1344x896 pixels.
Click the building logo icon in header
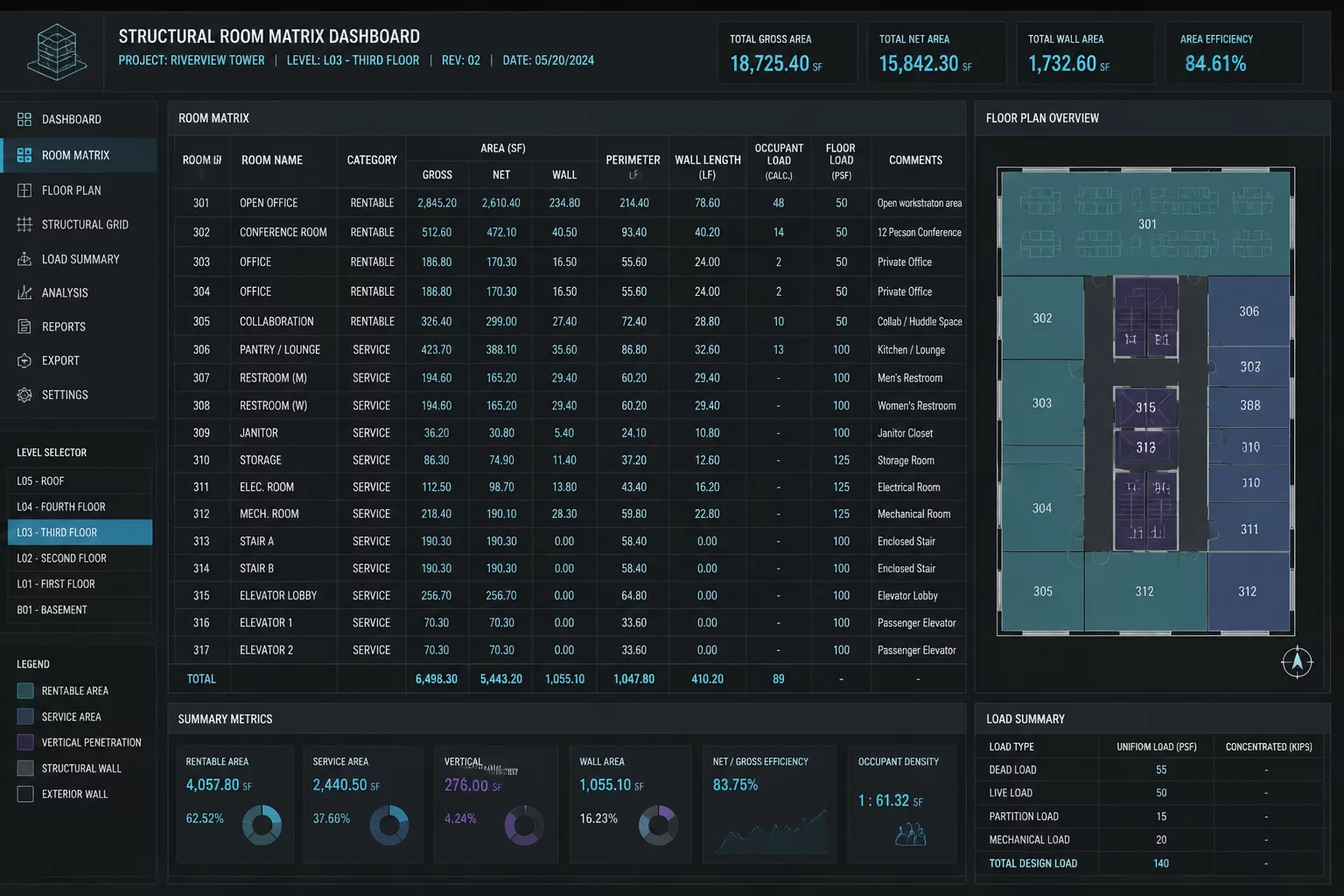coord(57,52)
